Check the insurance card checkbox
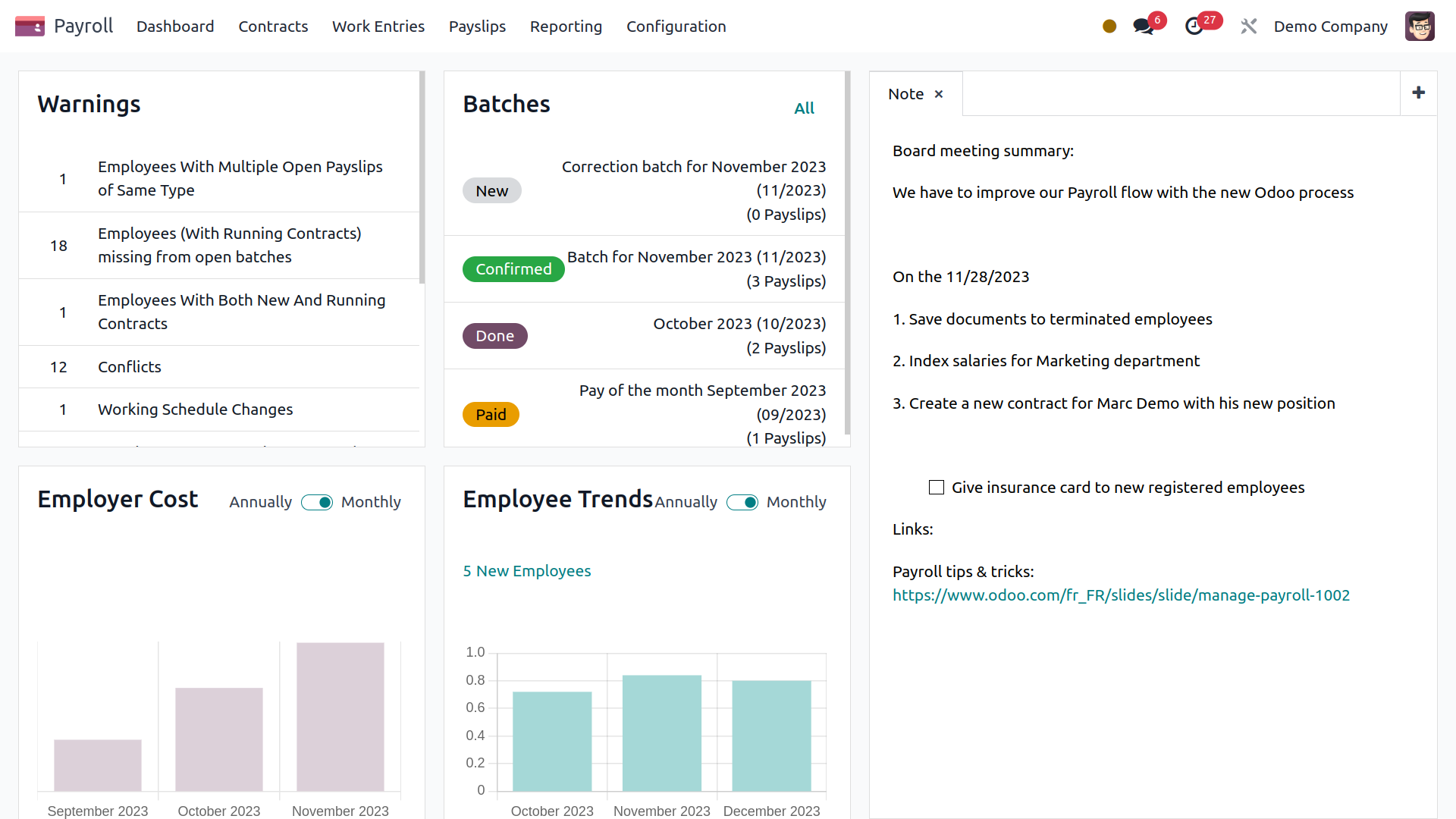 [937, 488]
